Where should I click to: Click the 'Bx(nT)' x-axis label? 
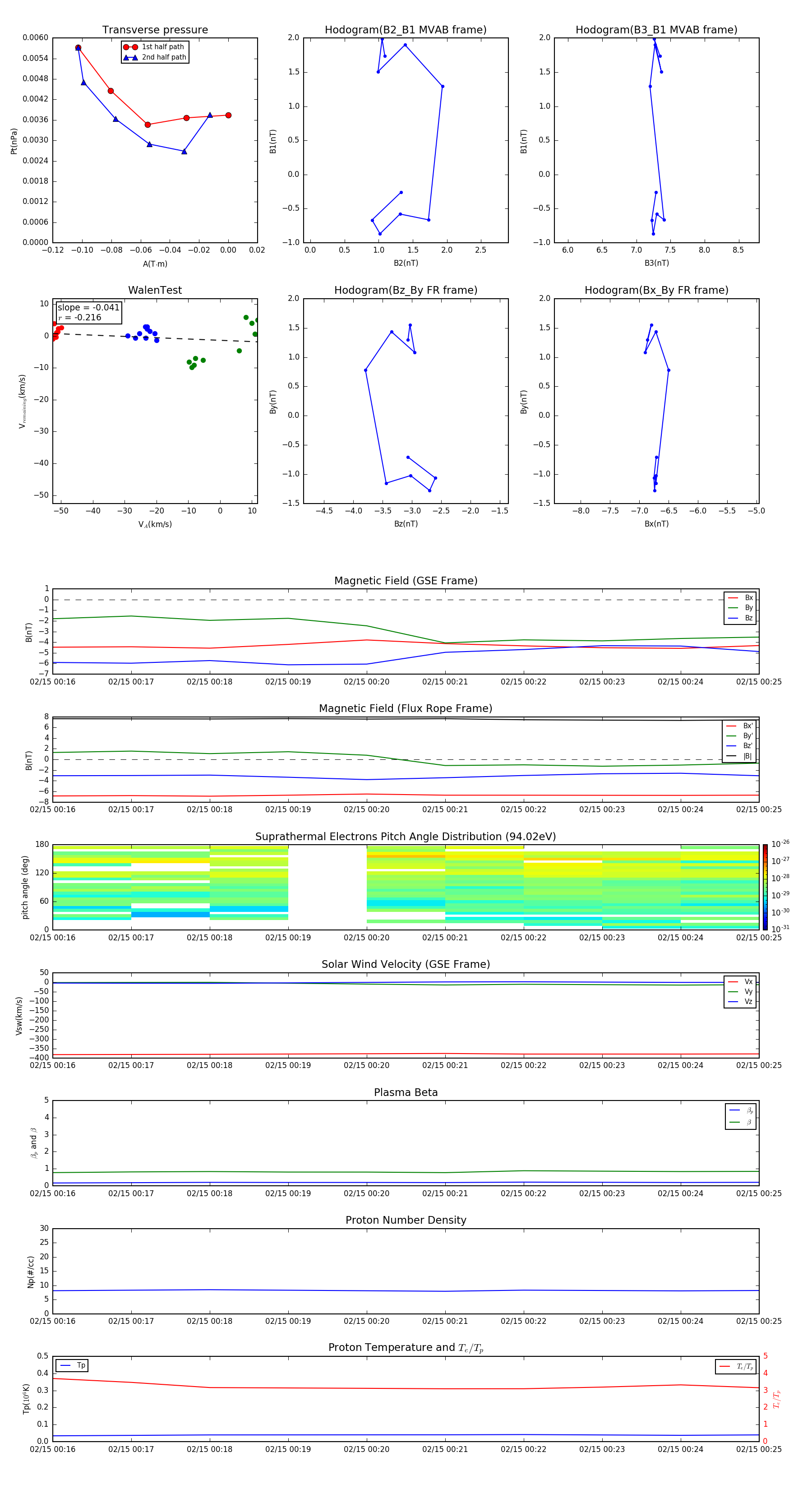656,524
